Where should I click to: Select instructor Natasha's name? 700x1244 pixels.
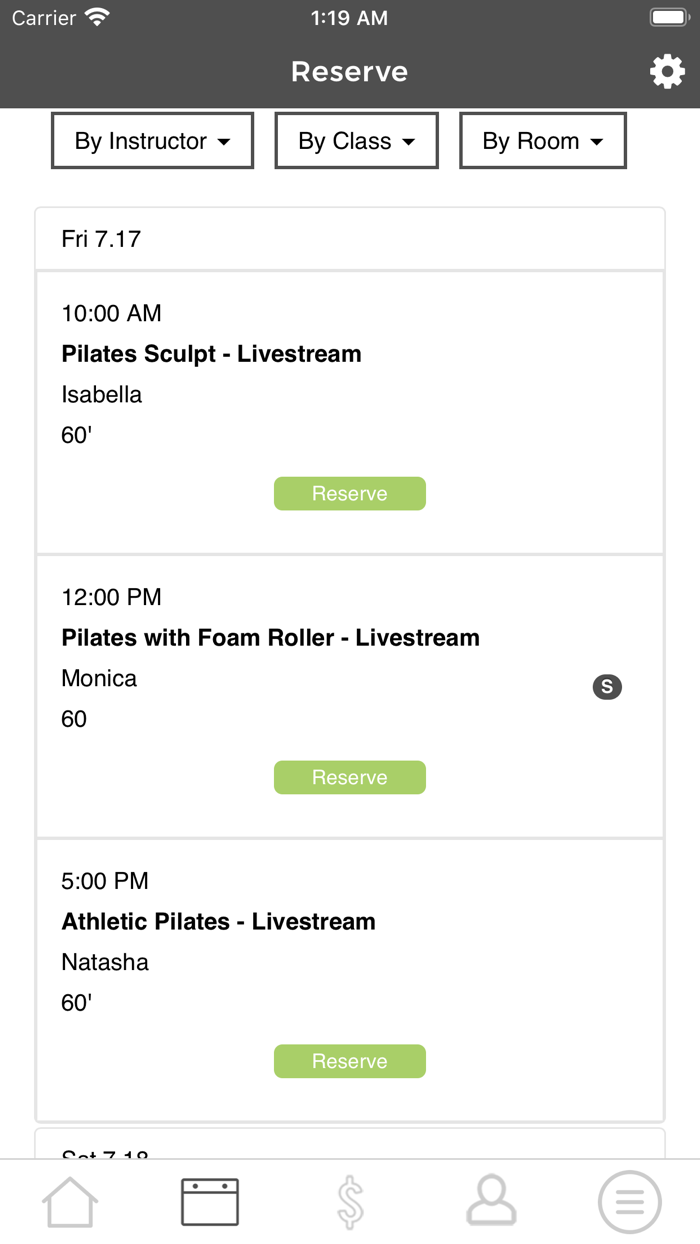[105, 962]
